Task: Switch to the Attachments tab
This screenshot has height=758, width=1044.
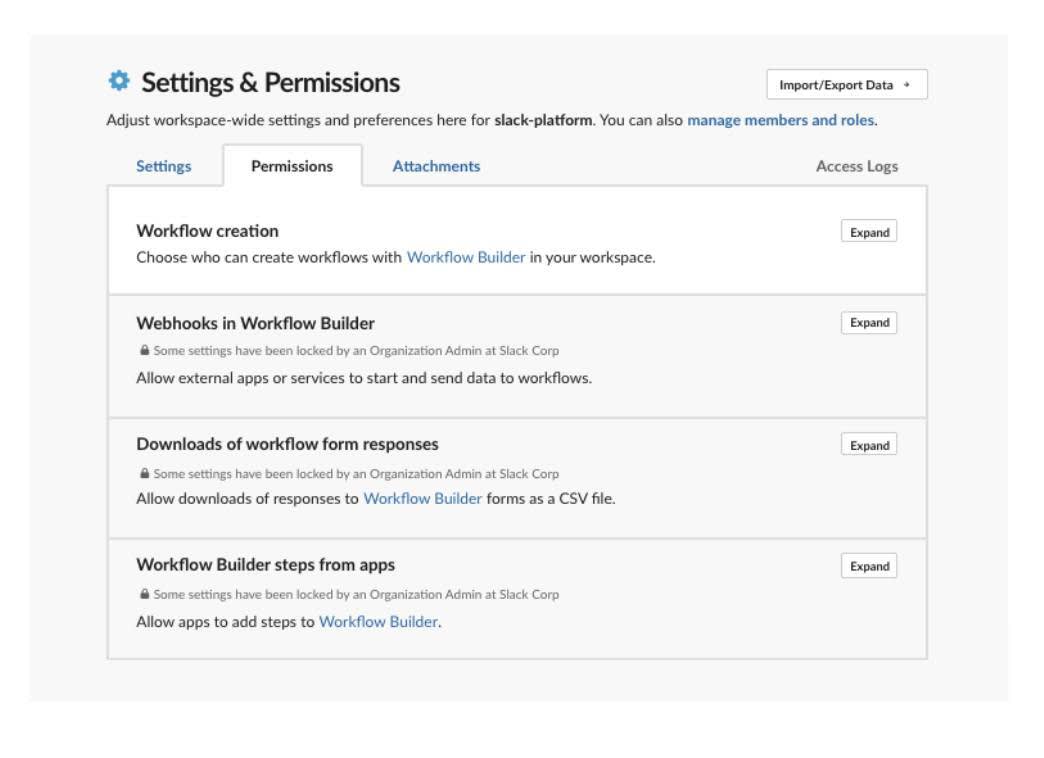Action: pos(436,166)
